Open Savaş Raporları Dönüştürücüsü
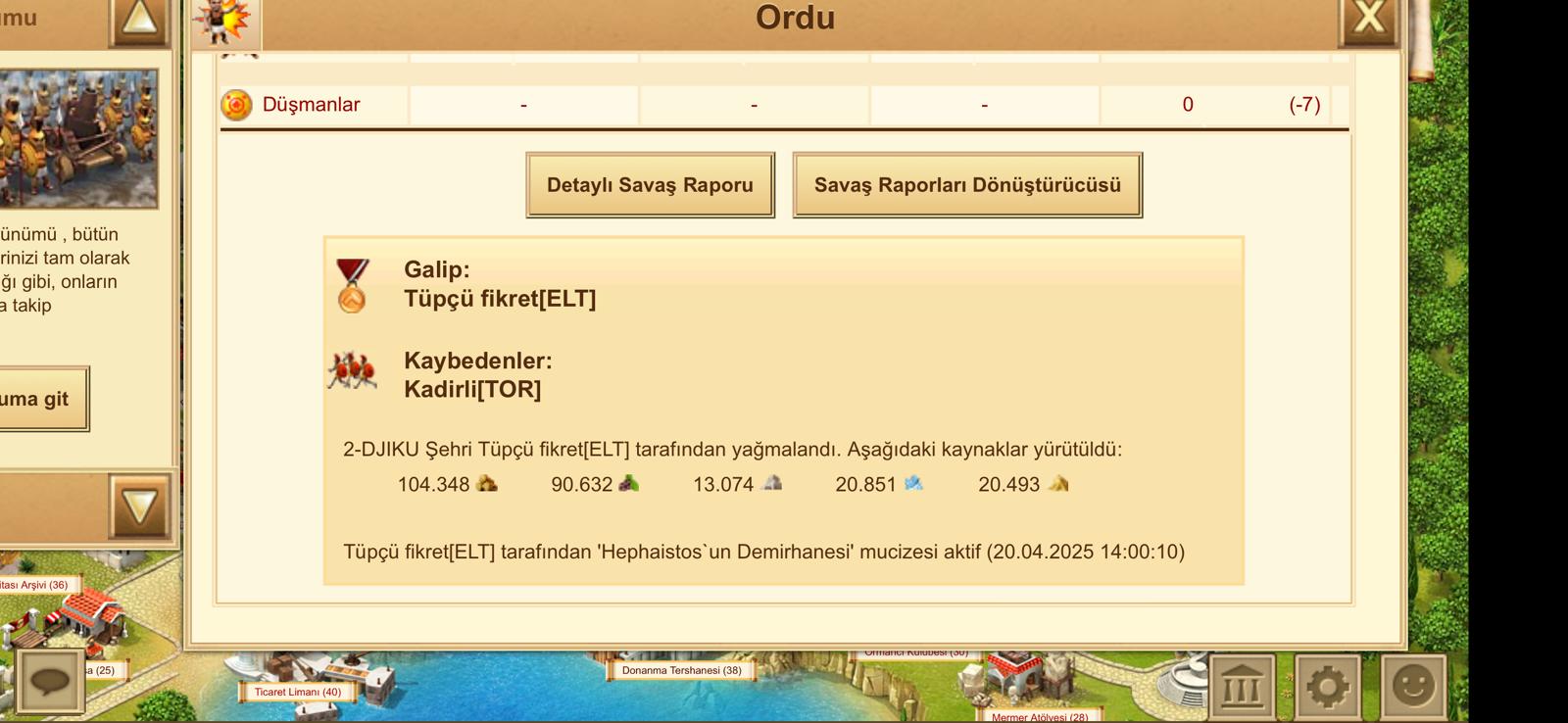 pyautogui.click(x=967, y=185)
